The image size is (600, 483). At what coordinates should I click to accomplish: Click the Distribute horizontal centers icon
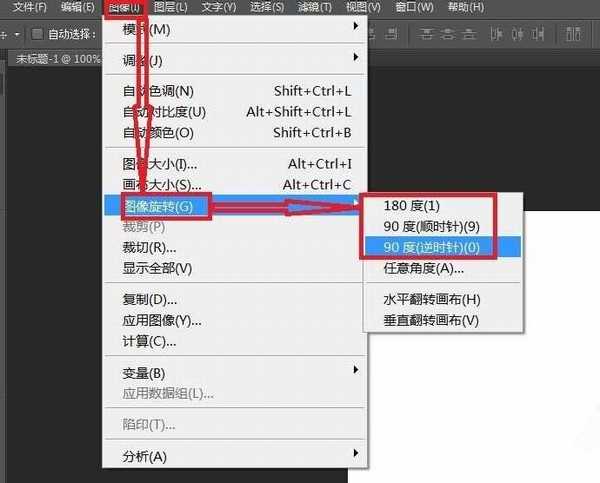pos(520,34)
